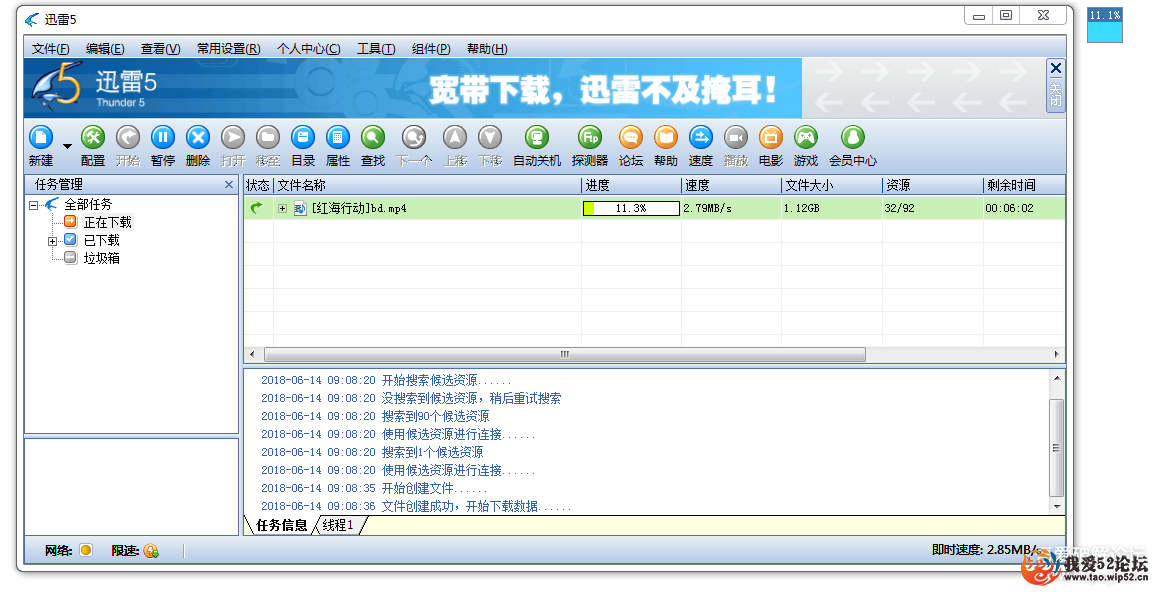This screenshot has height=592, width=1155.
Task: Click the 11.3% progress bar
Action: 631,208
